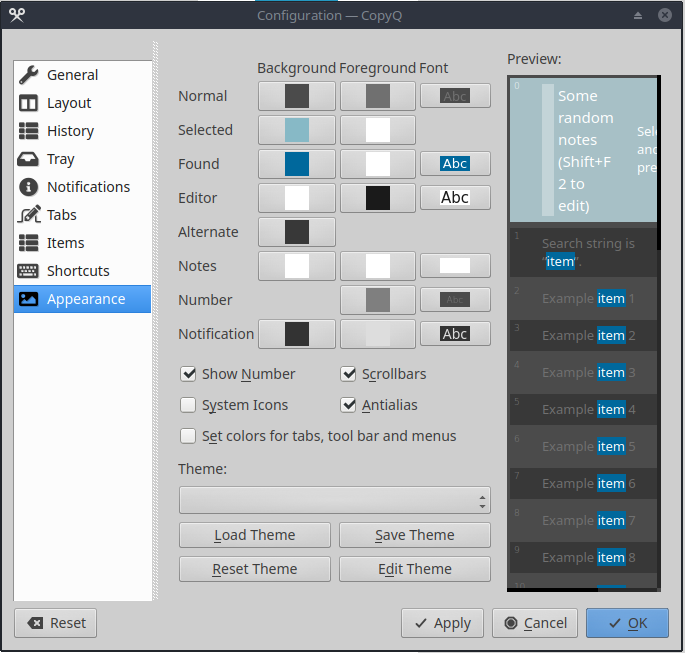Click the keep-above arrow in title bar
The width and height of the screenshot is (685, 653).
pyautogui.click(x=638, y=16)
